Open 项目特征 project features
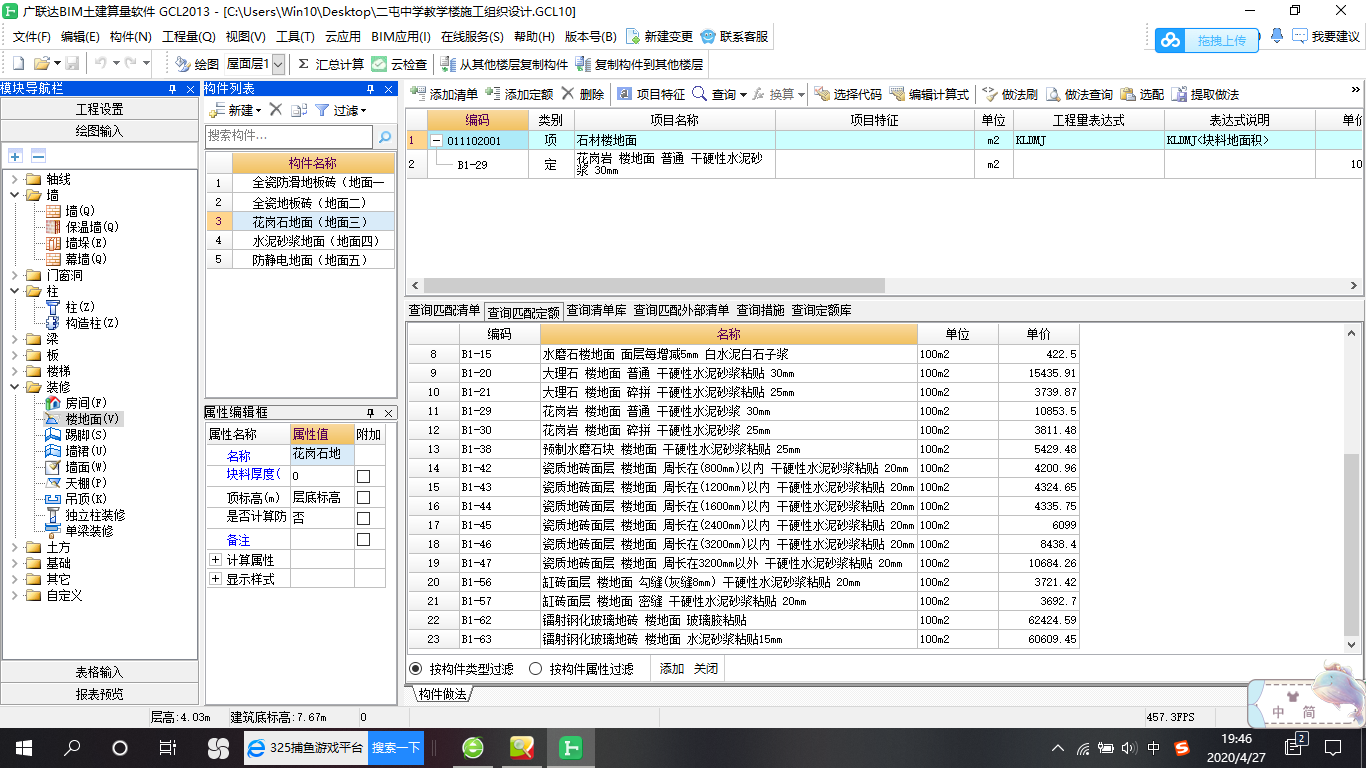The width and height of the screenshot is (1366, 768). coord(651,94)
